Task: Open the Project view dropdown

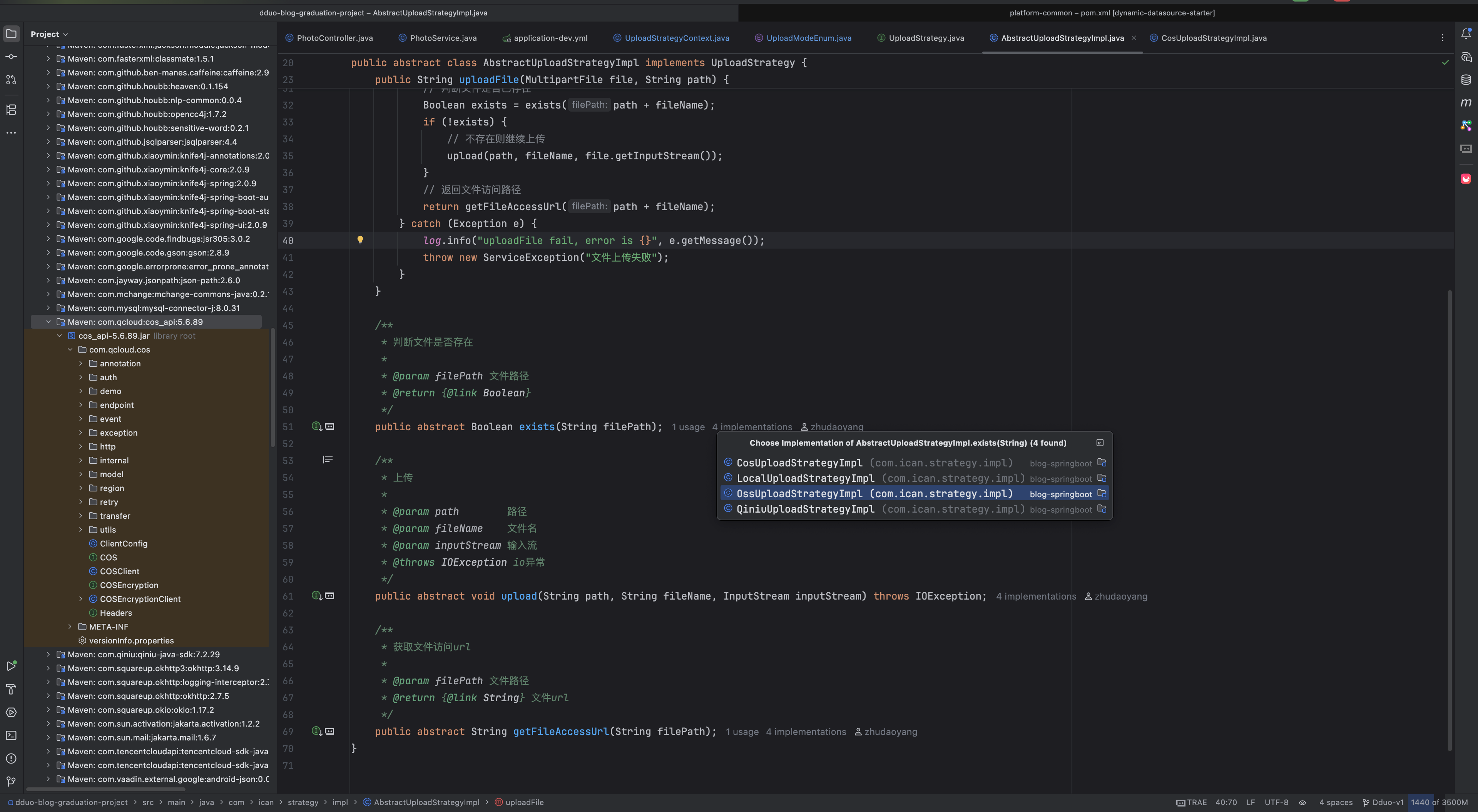Action: (x=49, y=34)
